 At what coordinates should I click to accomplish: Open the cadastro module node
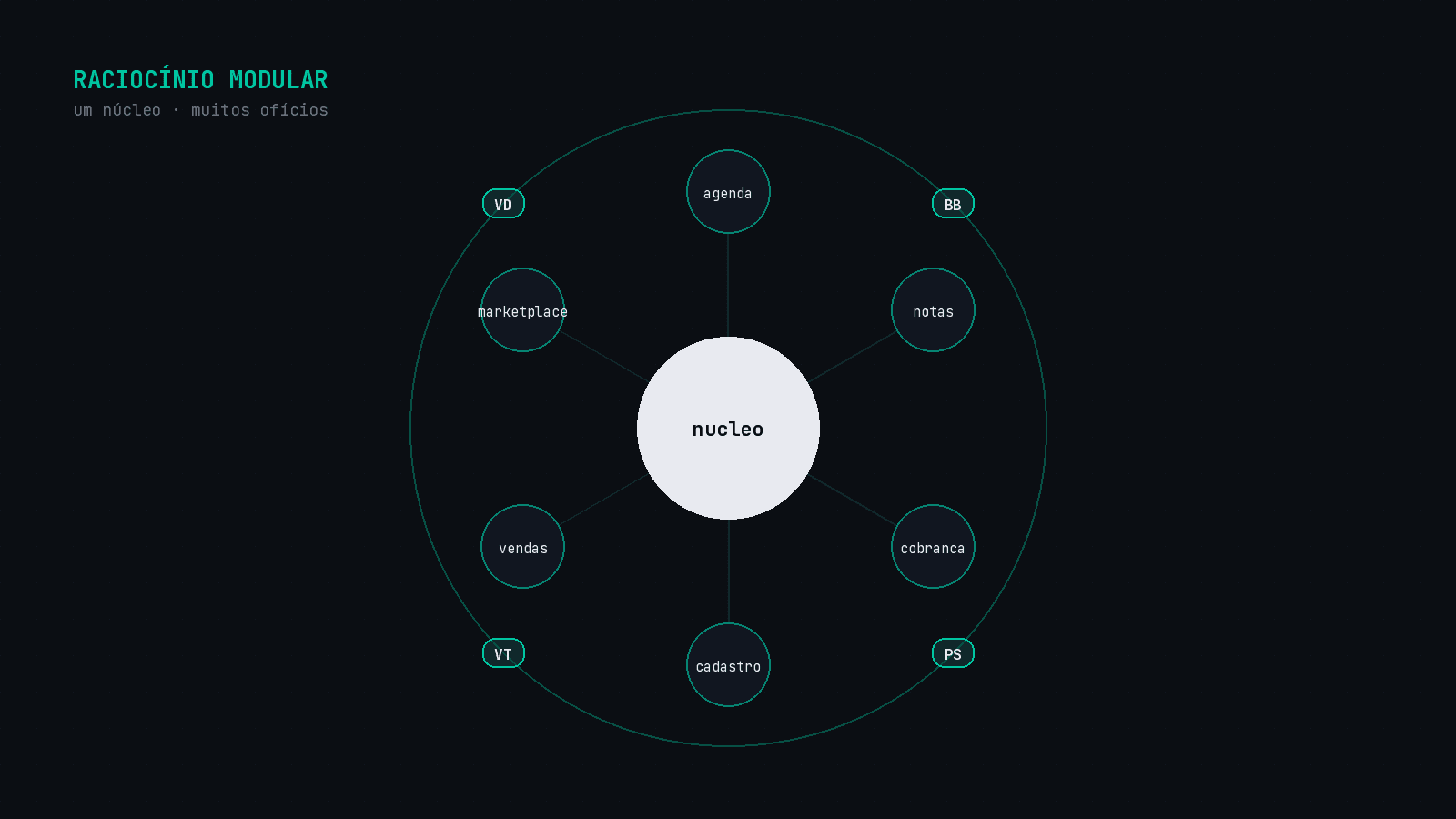(x=728, y=665)
